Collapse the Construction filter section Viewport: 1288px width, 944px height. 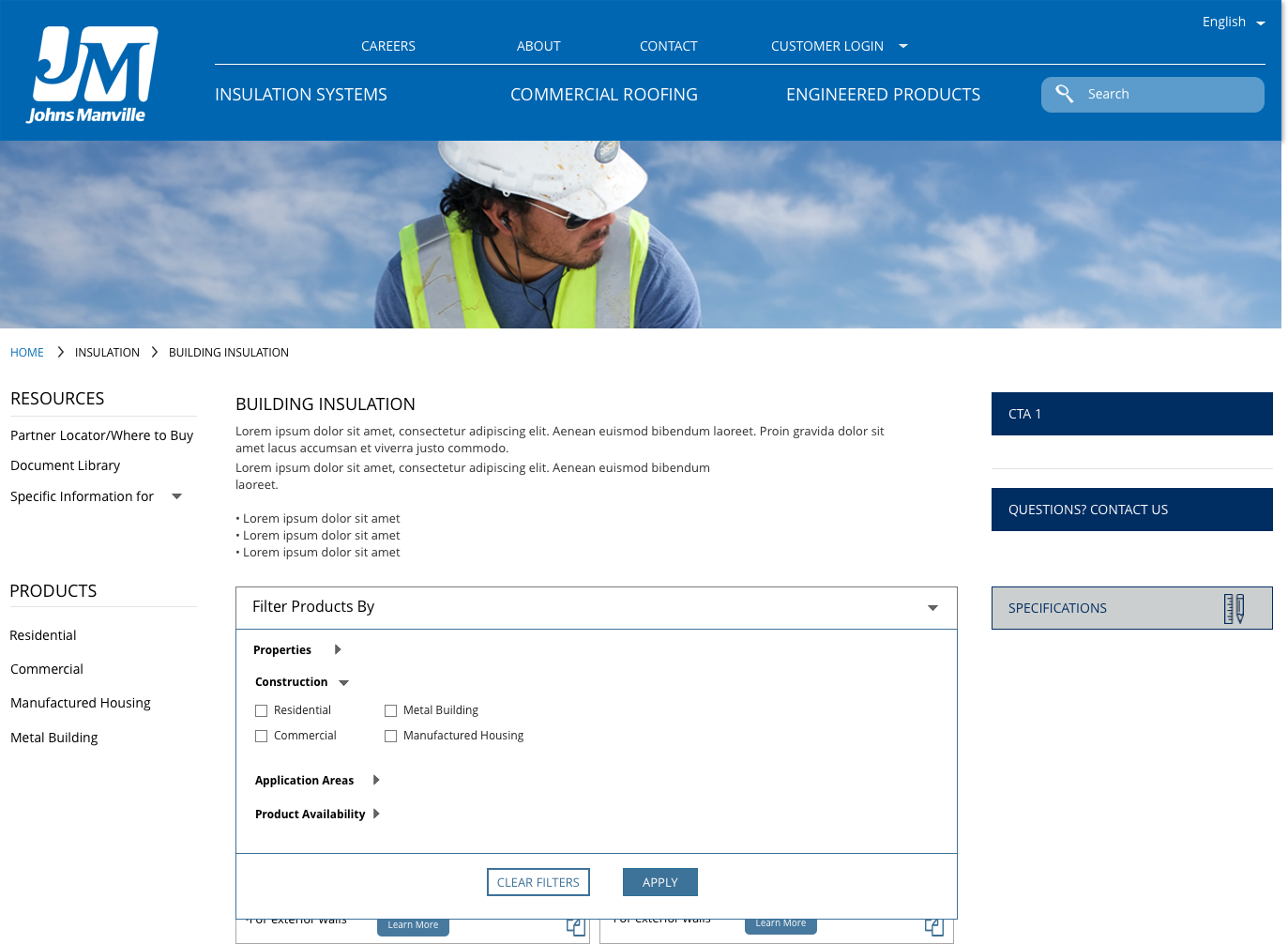pos(343,683)
